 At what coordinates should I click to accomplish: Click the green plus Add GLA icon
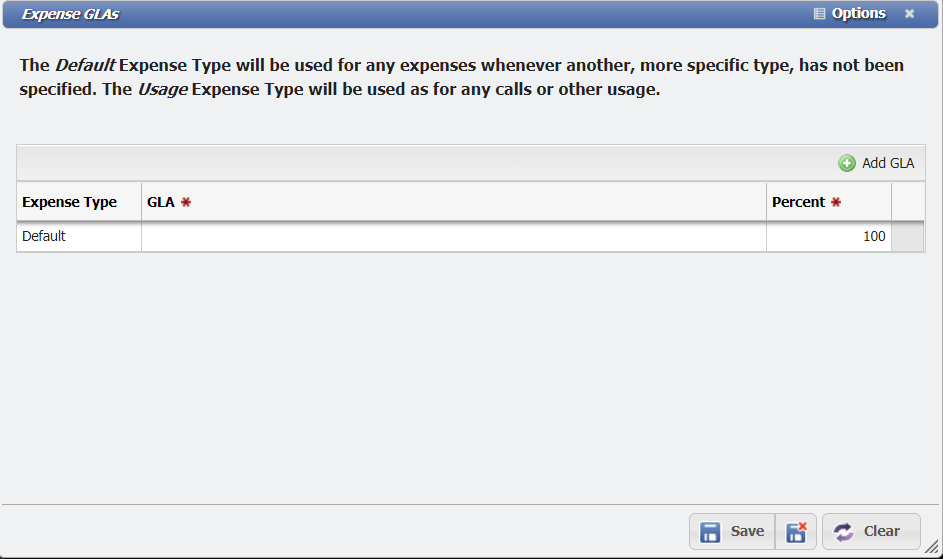[x=847, y=163]
